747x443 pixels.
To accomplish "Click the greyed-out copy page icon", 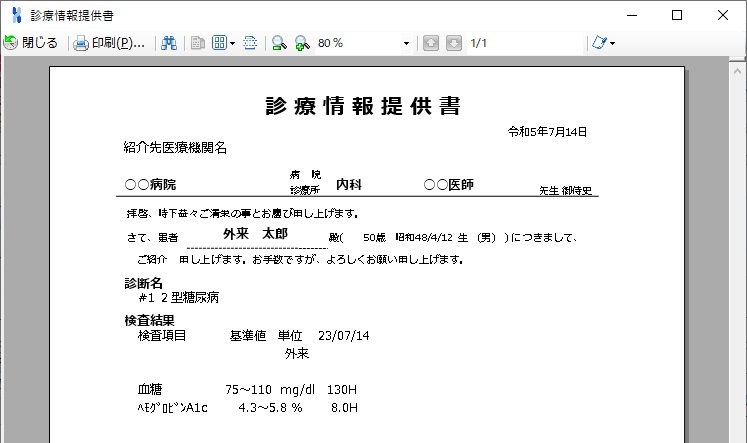I will click(x=197, y=43).
